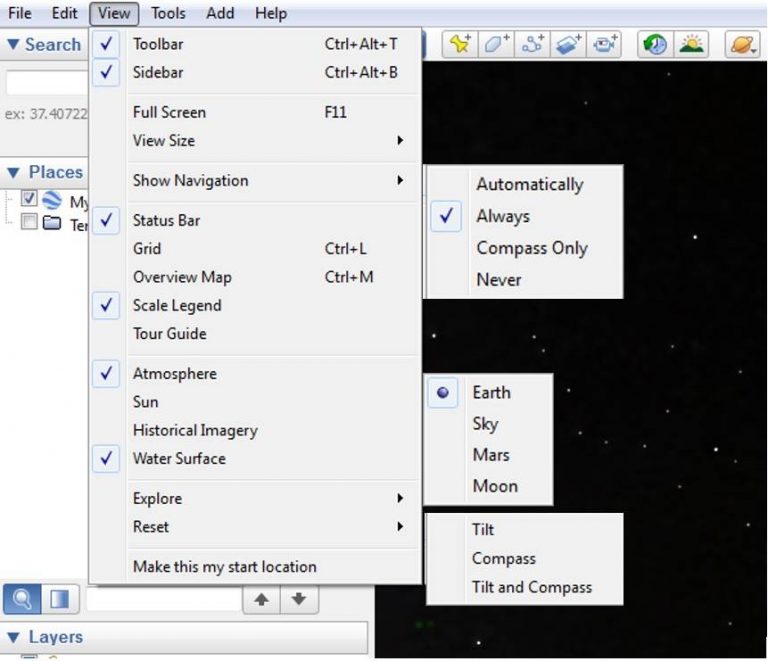Open the Reset submenu
This screenshot has width=768, height=661.
click(255, 527)
